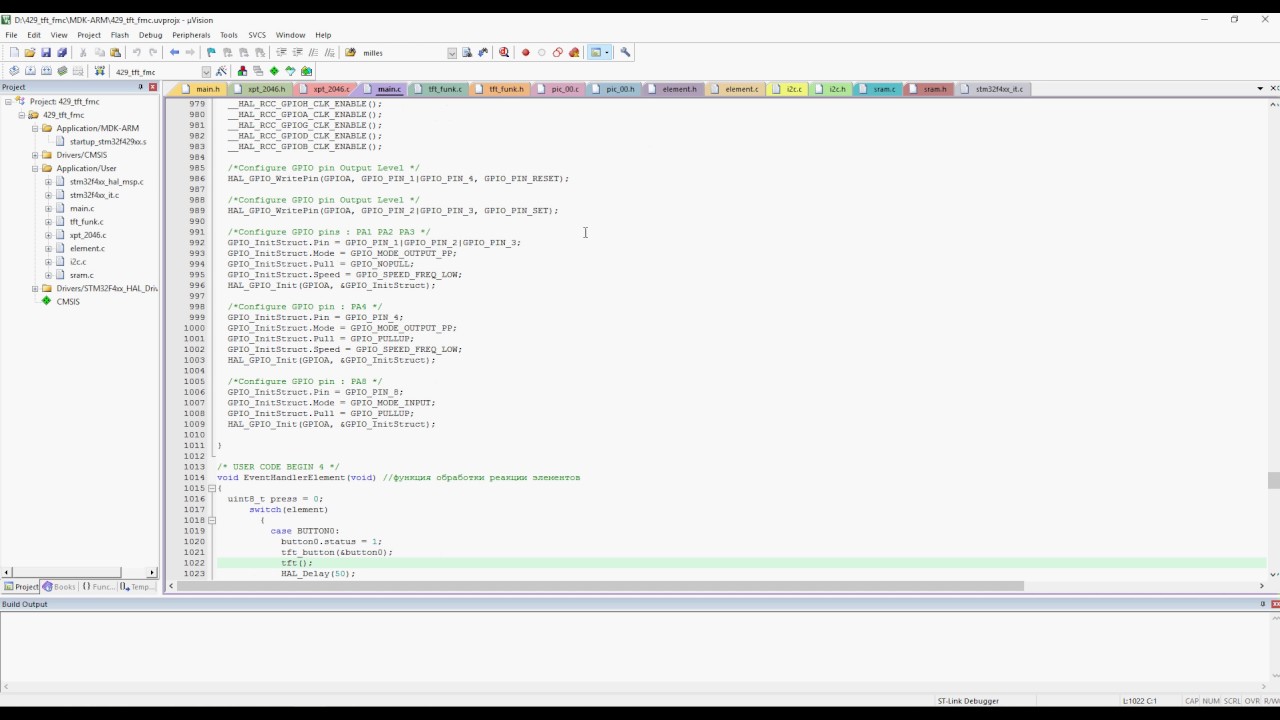The height and width of the screenshot is (720, 1280).
Task: Click the Translate file icon in build toolbar
Action: tap(14, 71)
